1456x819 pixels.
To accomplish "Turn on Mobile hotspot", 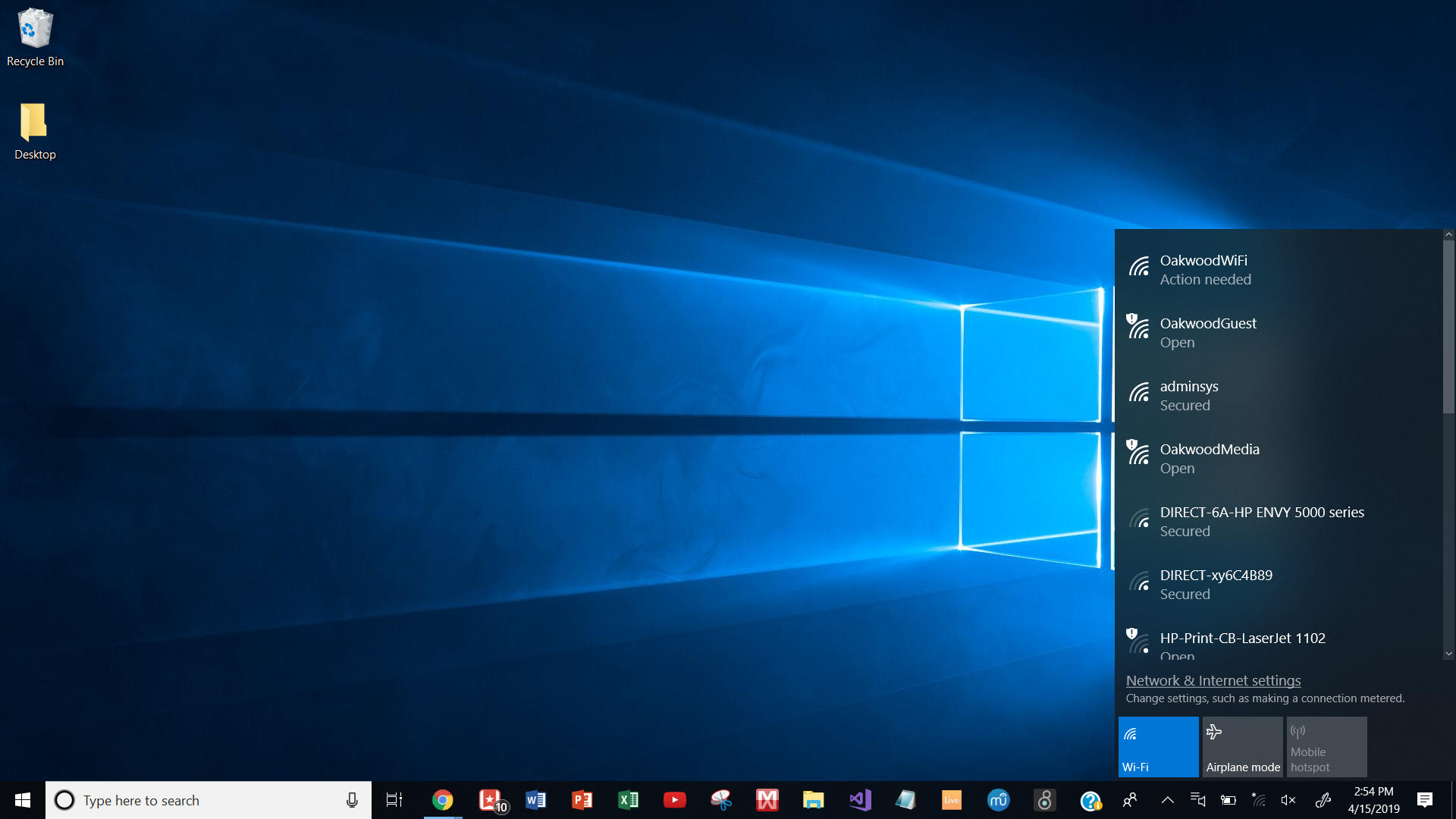I will pos(1326,746).
